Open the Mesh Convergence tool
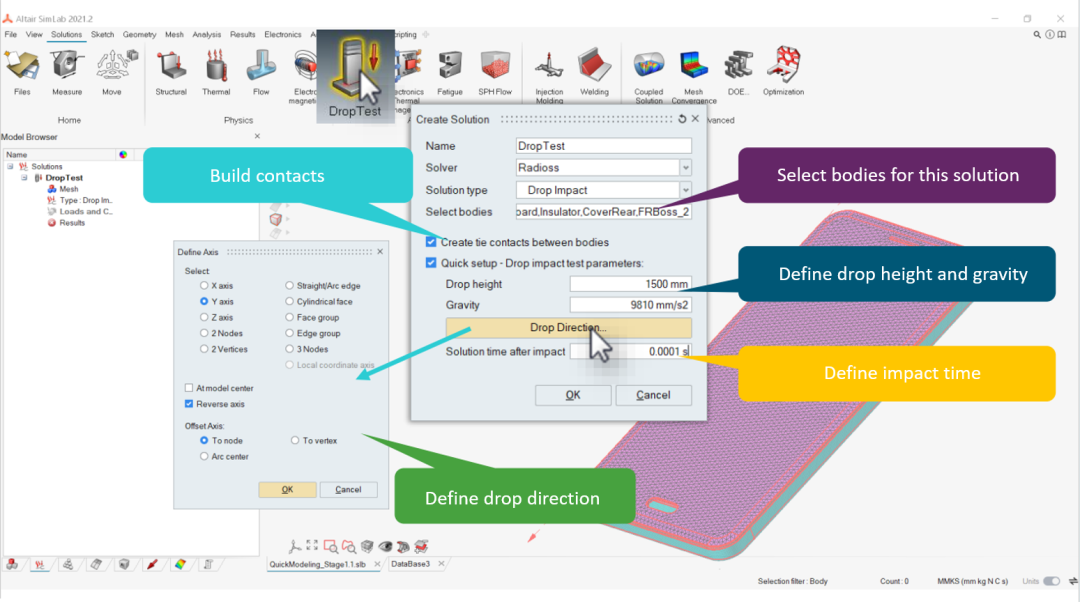Image resolution: width=1080 pixels, height=602 pixels. click(693, 70)
